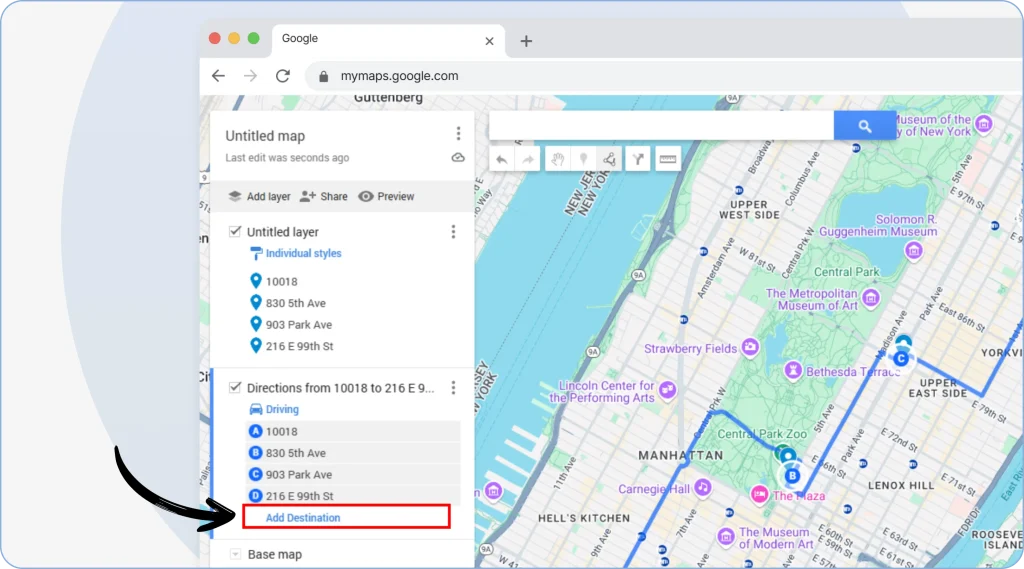
Task: Click the Untitled map title
Action: (x=265, y=136)
